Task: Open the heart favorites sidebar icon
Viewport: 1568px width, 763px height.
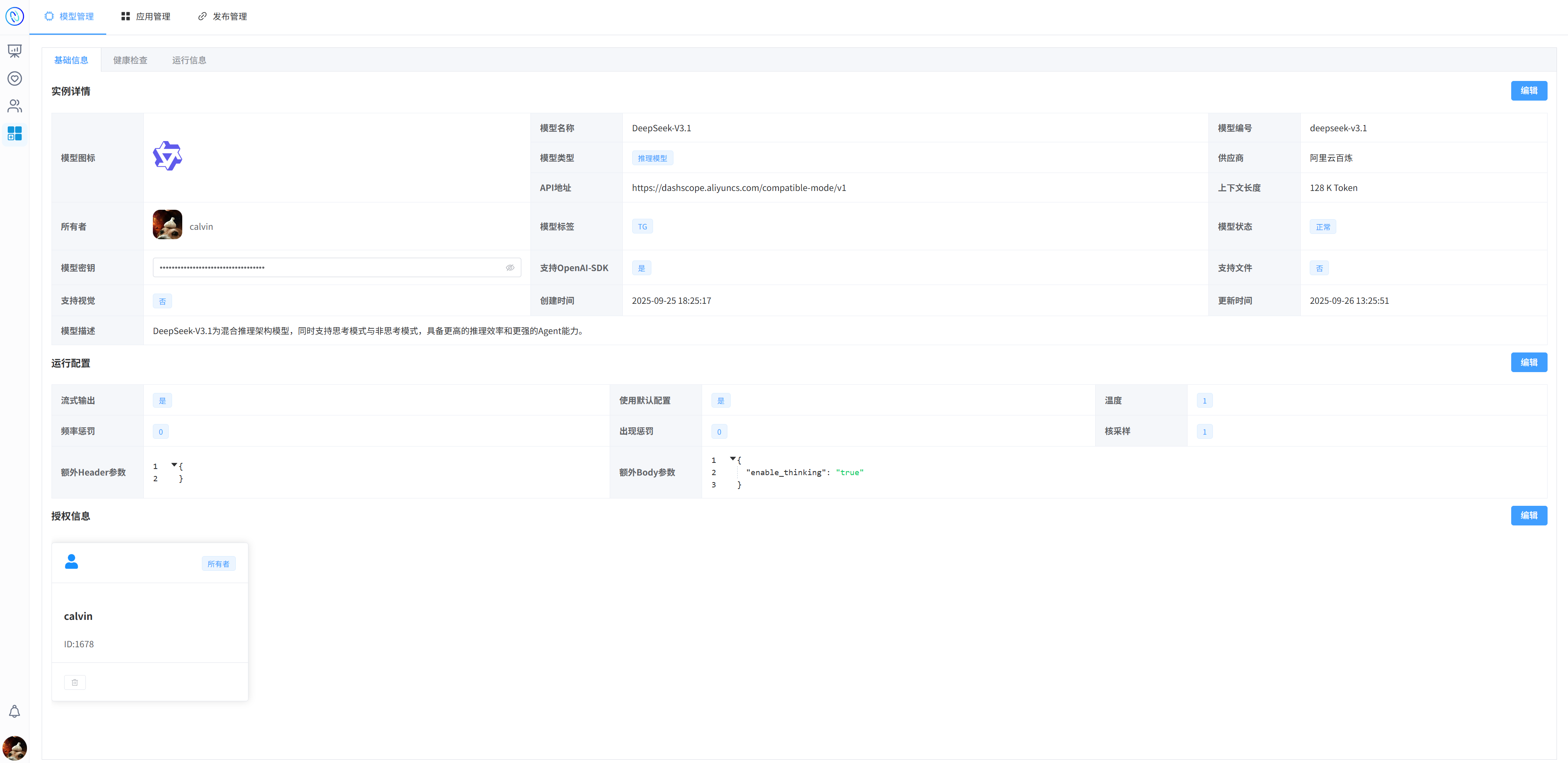Action: [15, 79]
